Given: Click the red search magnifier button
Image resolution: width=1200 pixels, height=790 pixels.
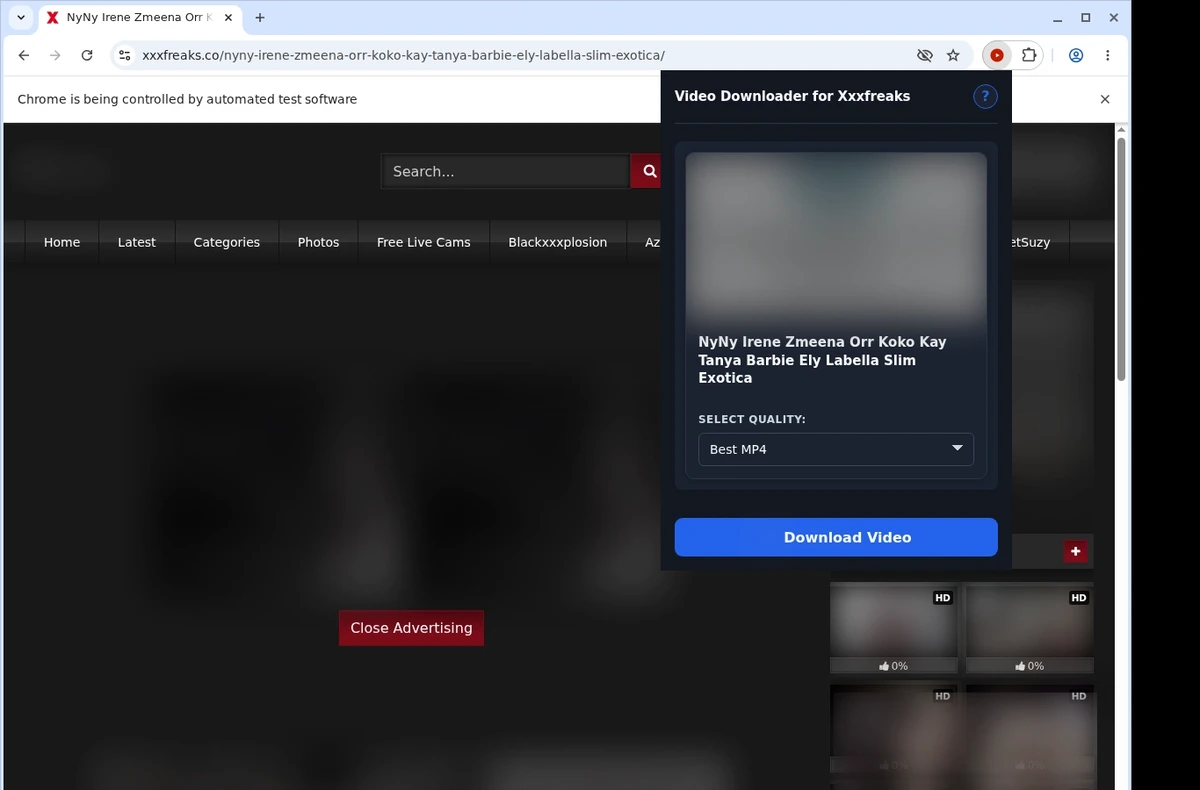Looking at the screenshot, I should (x=650, y=171).
